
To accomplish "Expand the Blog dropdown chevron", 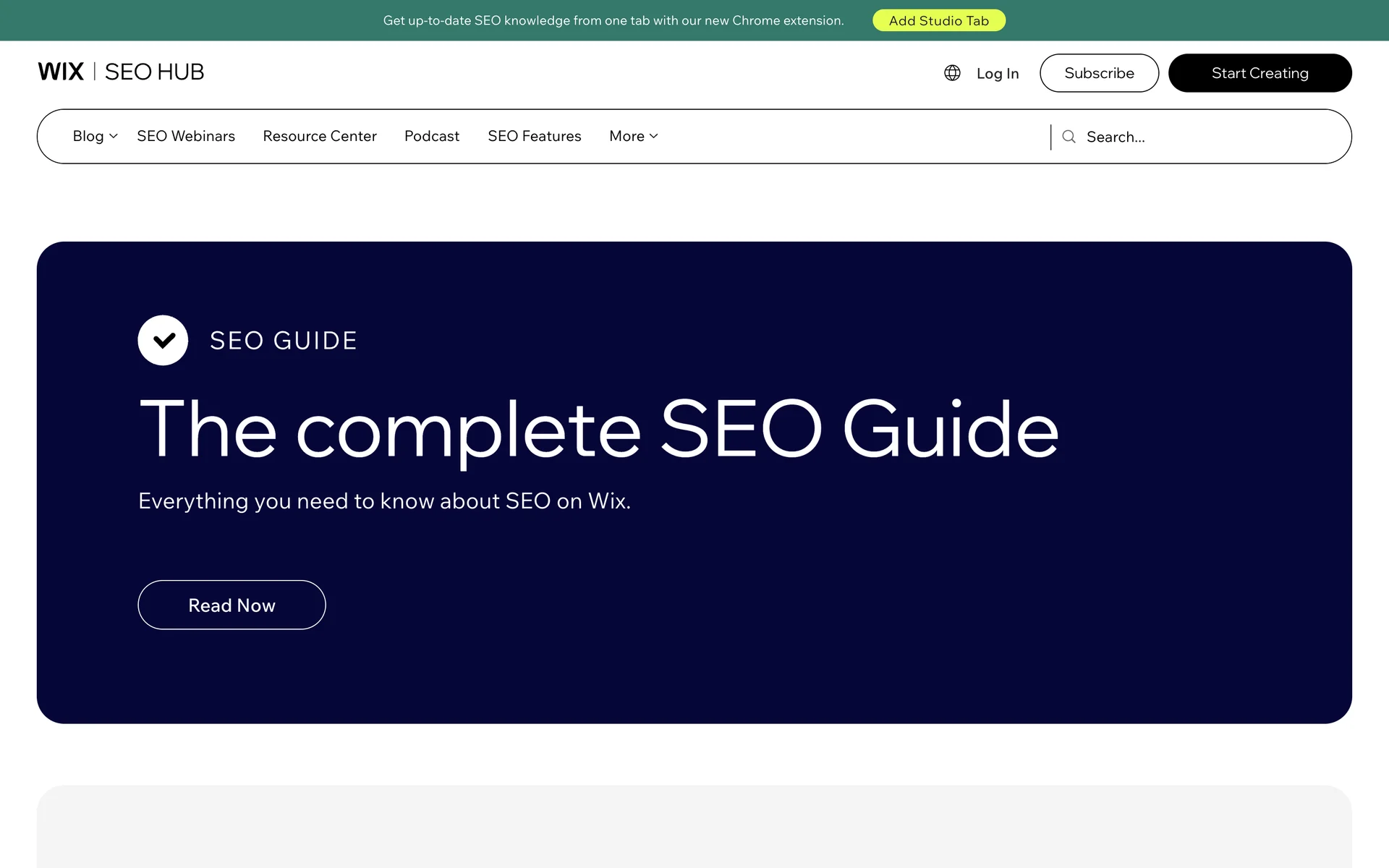I will tap(114, 136).
